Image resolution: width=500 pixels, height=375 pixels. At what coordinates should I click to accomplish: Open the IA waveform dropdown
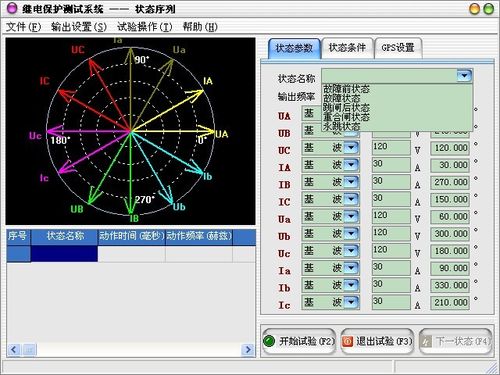click(351, 165)
